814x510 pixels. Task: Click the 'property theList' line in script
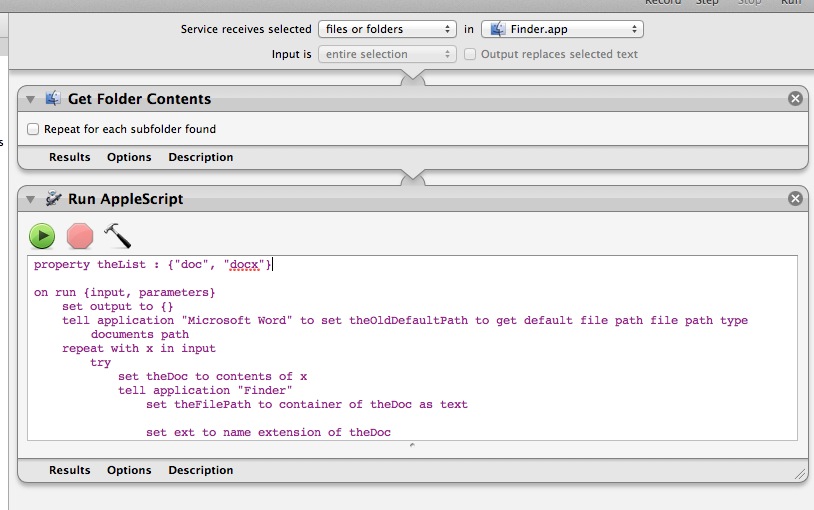[153, 264]
